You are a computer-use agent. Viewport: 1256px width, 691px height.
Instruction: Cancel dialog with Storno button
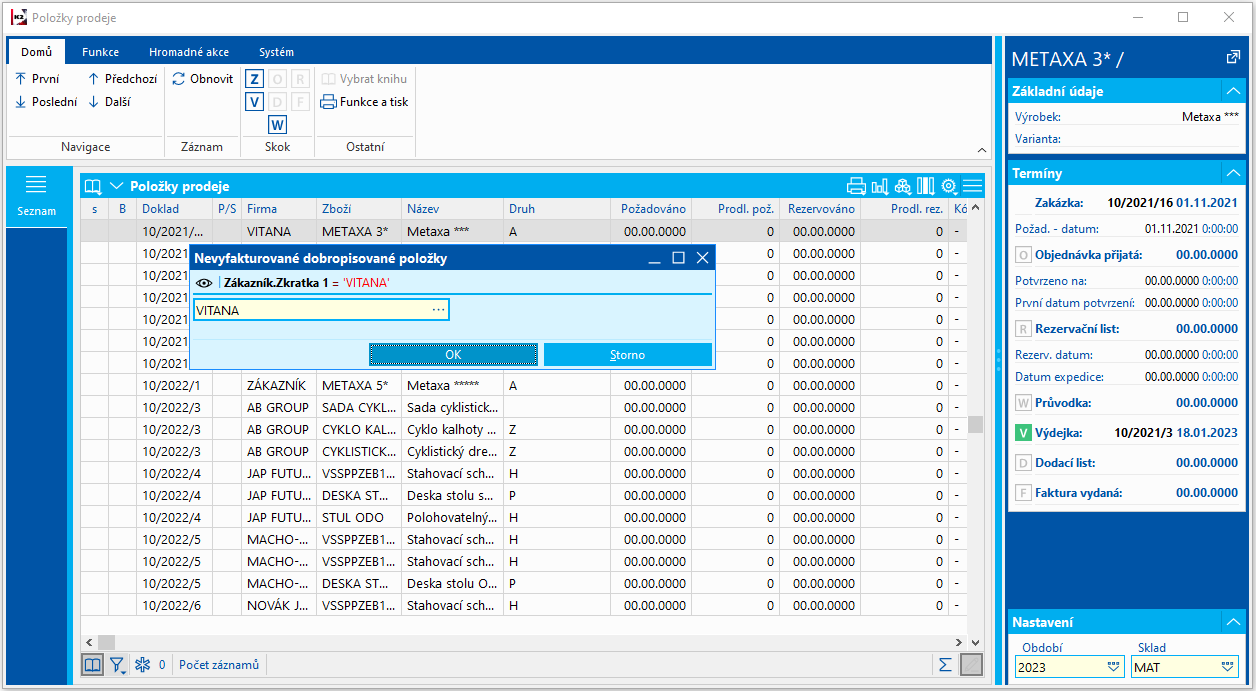pyautogui.click(x=627, y=355)
